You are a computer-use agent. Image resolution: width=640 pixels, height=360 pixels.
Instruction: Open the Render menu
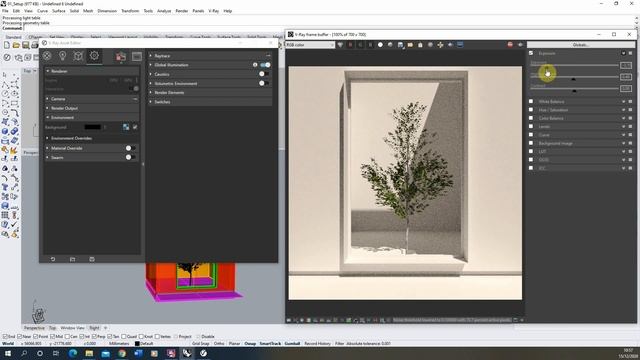[182, 11]
